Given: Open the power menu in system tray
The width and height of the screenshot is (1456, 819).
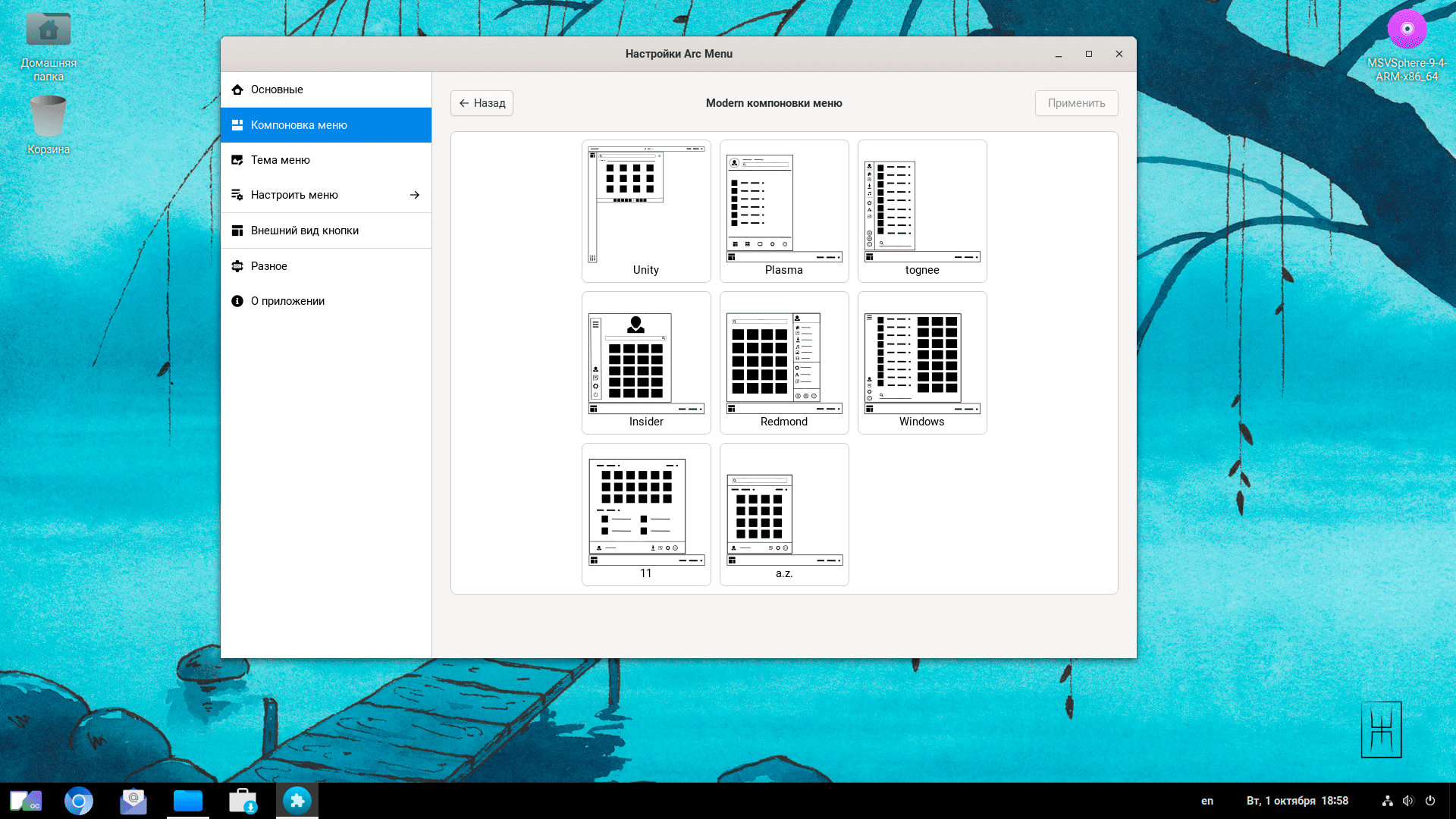Looking at the screenshot, I should (x=1430, y=801).
